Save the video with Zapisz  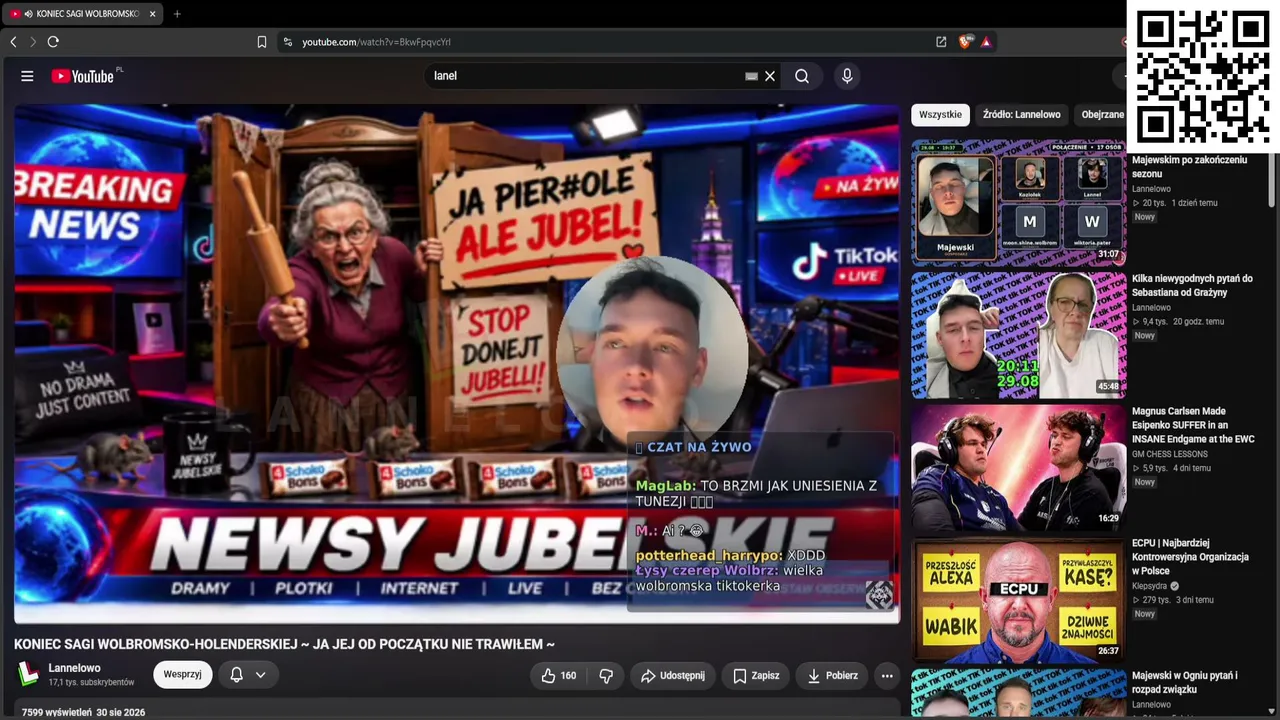pos(756,676)
